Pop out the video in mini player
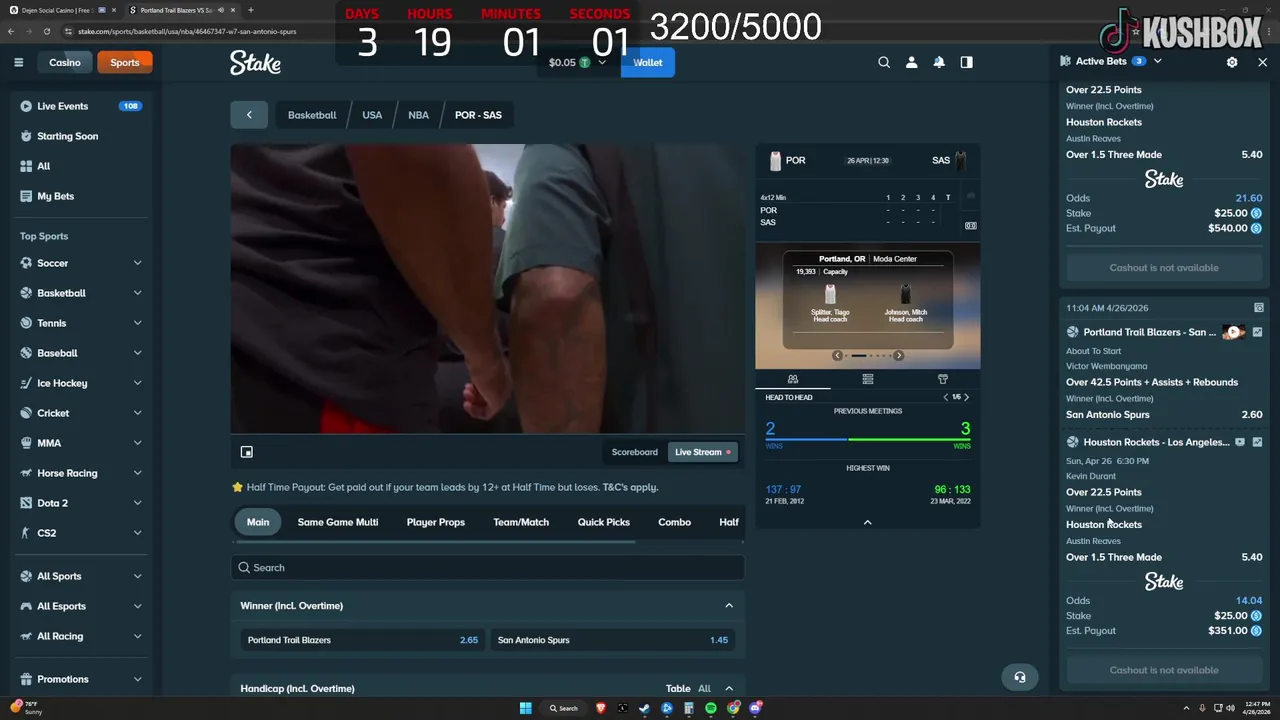Screen dimensions: 1280x720 coord(247,452)
